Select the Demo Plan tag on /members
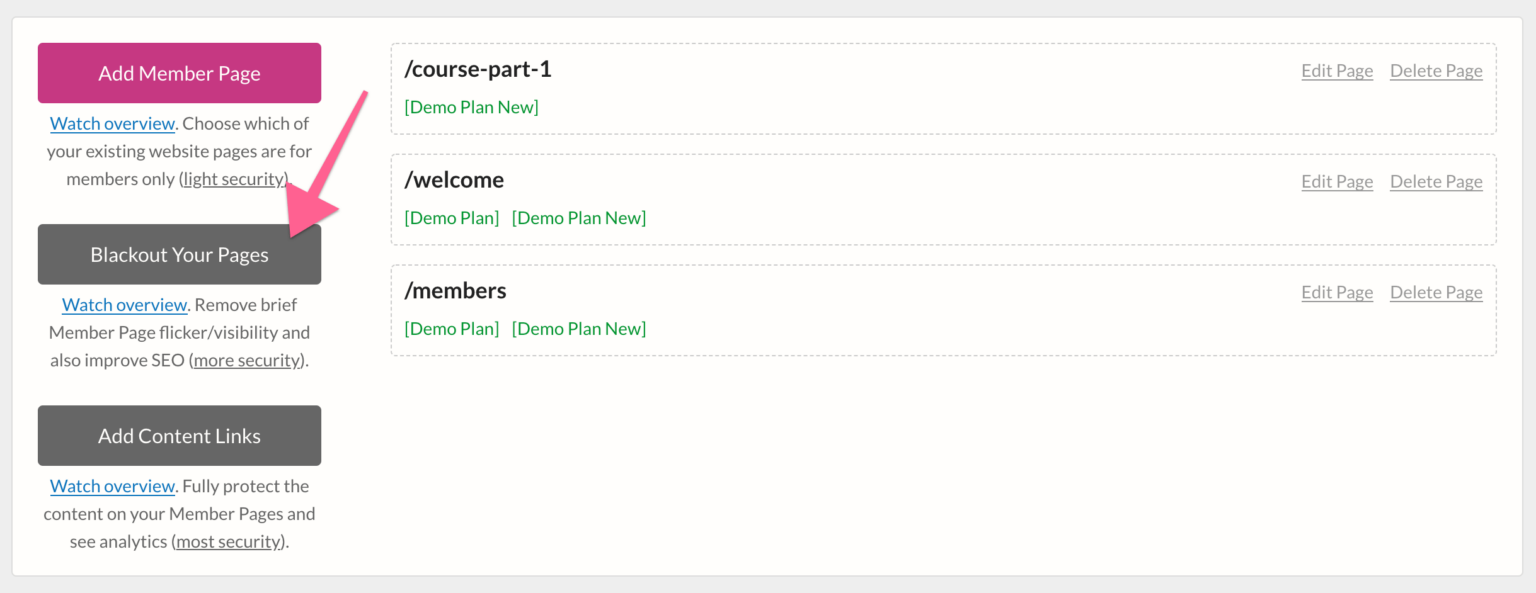 click(452, 328)
